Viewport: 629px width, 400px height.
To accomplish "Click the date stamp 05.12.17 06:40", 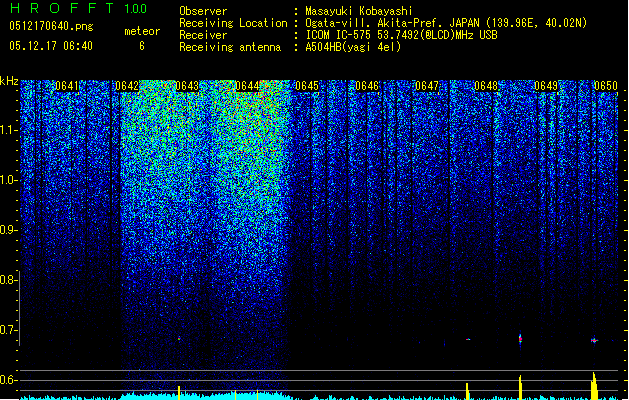I will click(51, 46).
